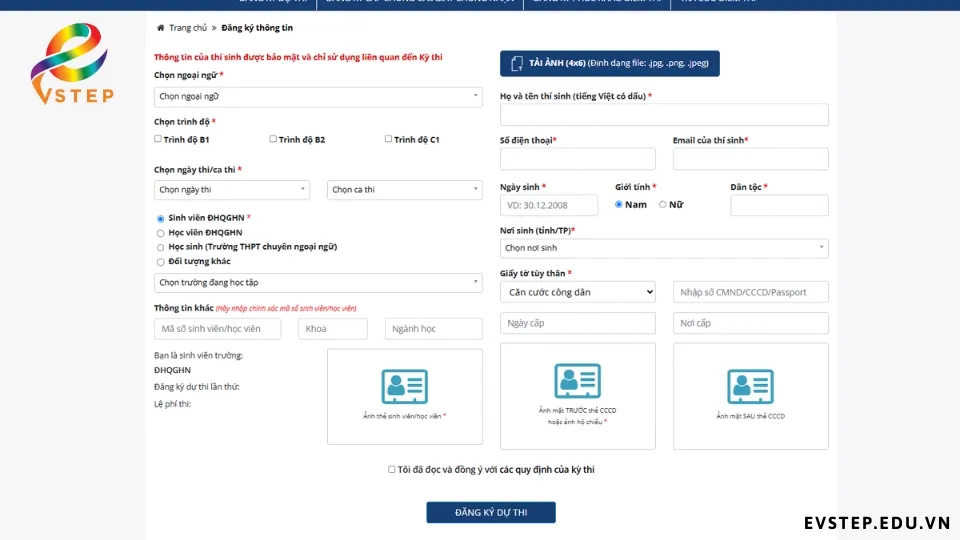Viewport: 960px width, 540px height.
Task: Click the Ngành học input field
Action: click(433, 329)
